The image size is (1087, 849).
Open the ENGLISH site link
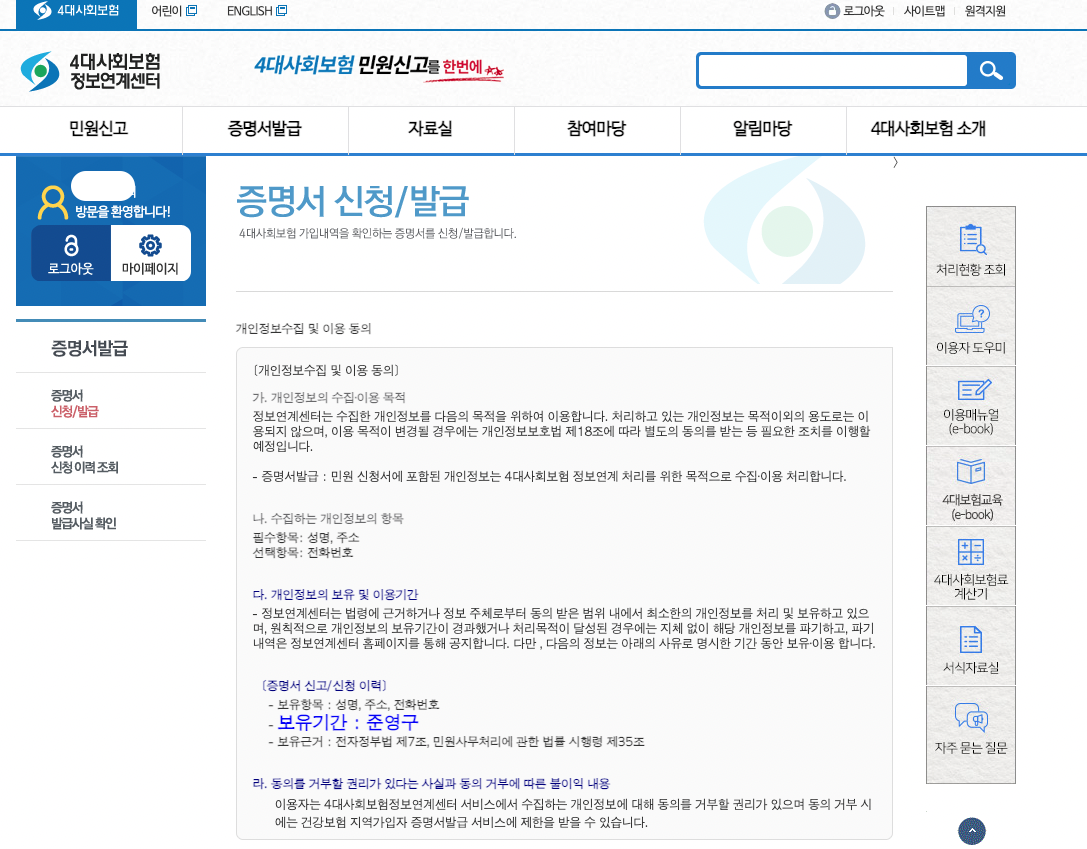pyautogui.click(x=256, y=11)
